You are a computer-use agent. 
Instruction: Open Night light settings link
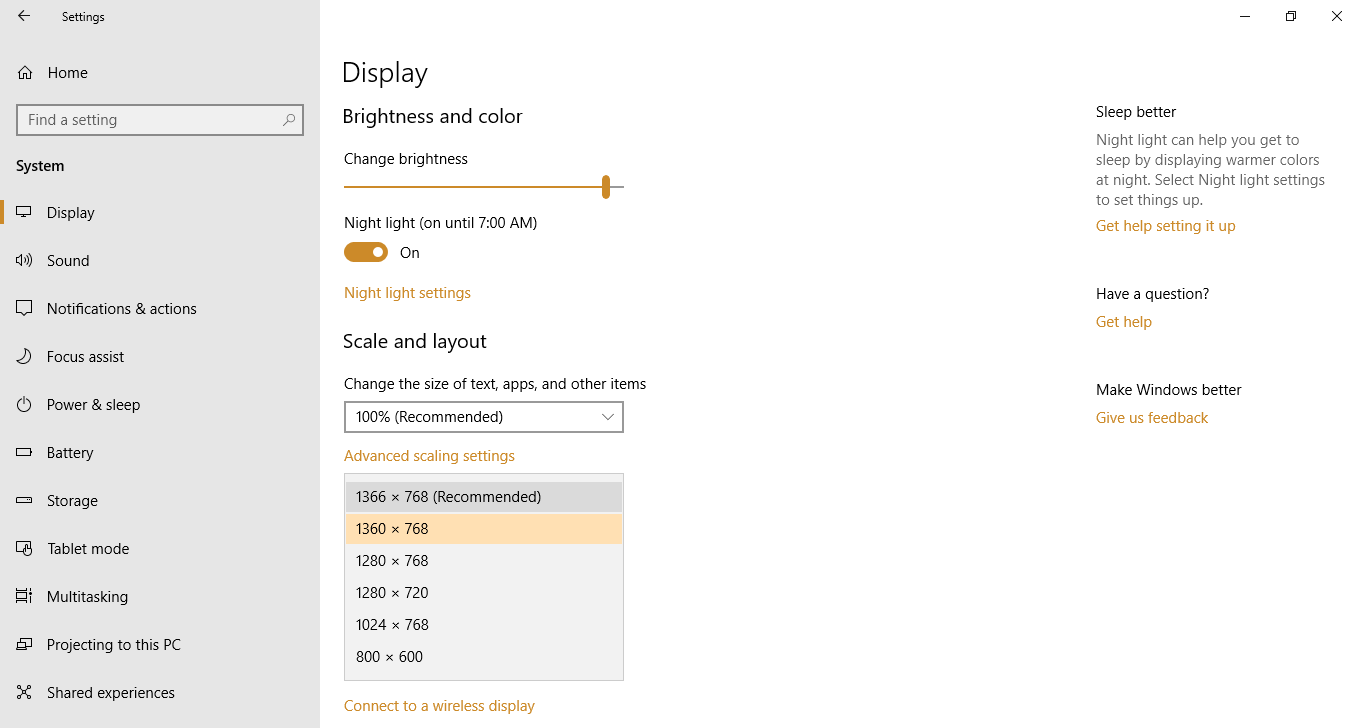point(407,292)
